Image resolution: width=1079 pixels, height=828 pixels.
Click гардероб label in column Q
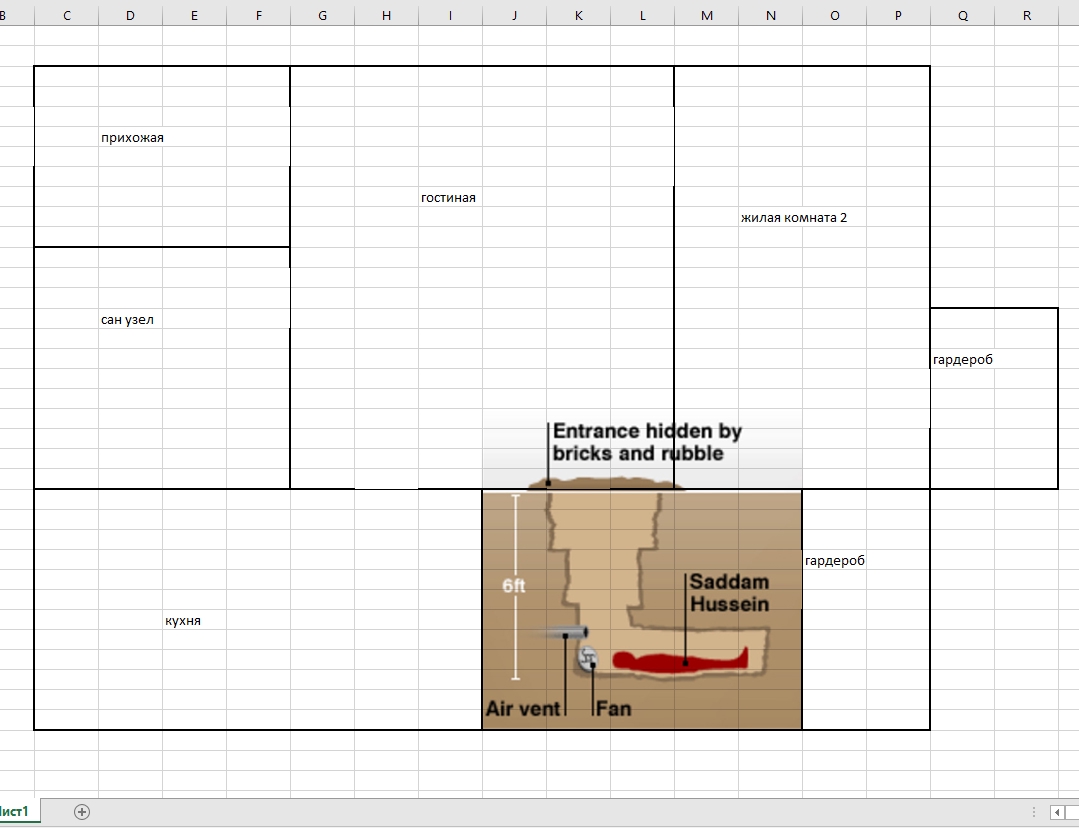pos(963,359)
